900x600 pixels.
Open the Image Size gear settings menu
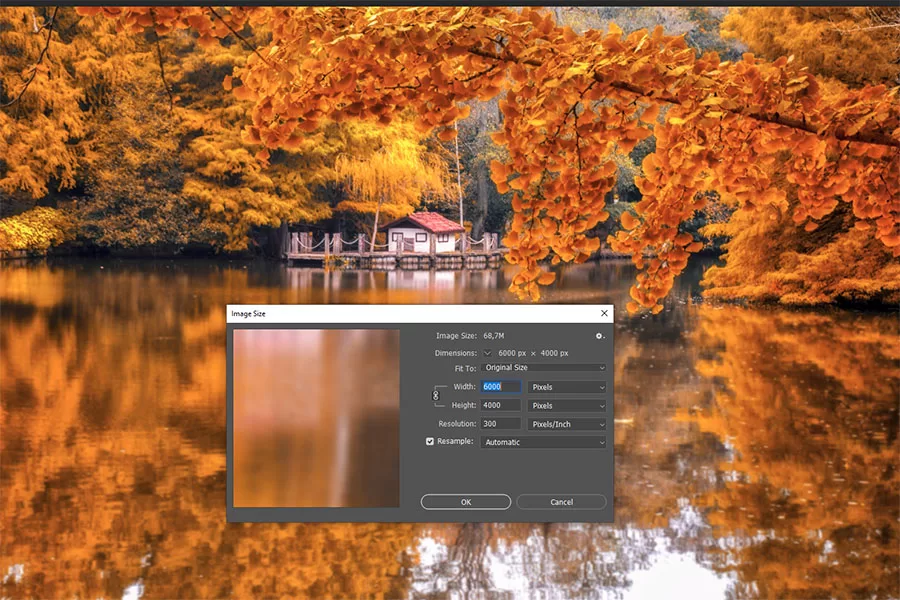click(x=599, y=336)
